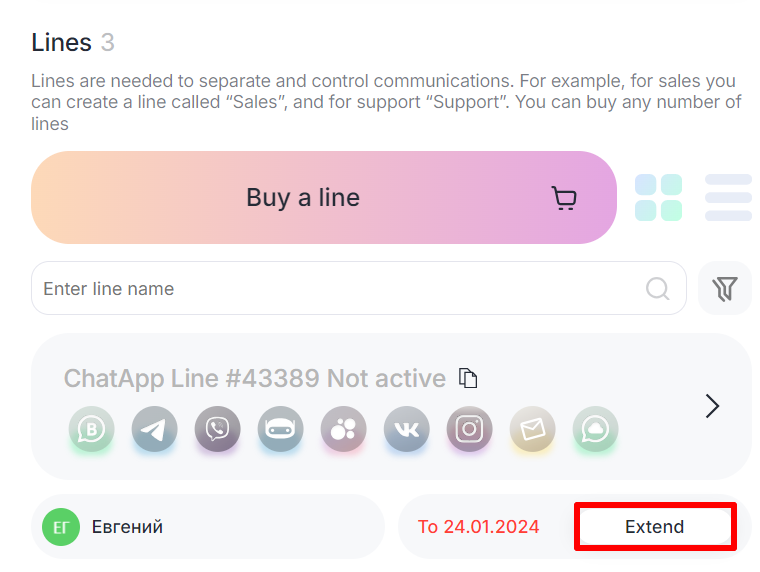Click the Instagram messenger icon
Screen dimensions: 760x572
469,430
